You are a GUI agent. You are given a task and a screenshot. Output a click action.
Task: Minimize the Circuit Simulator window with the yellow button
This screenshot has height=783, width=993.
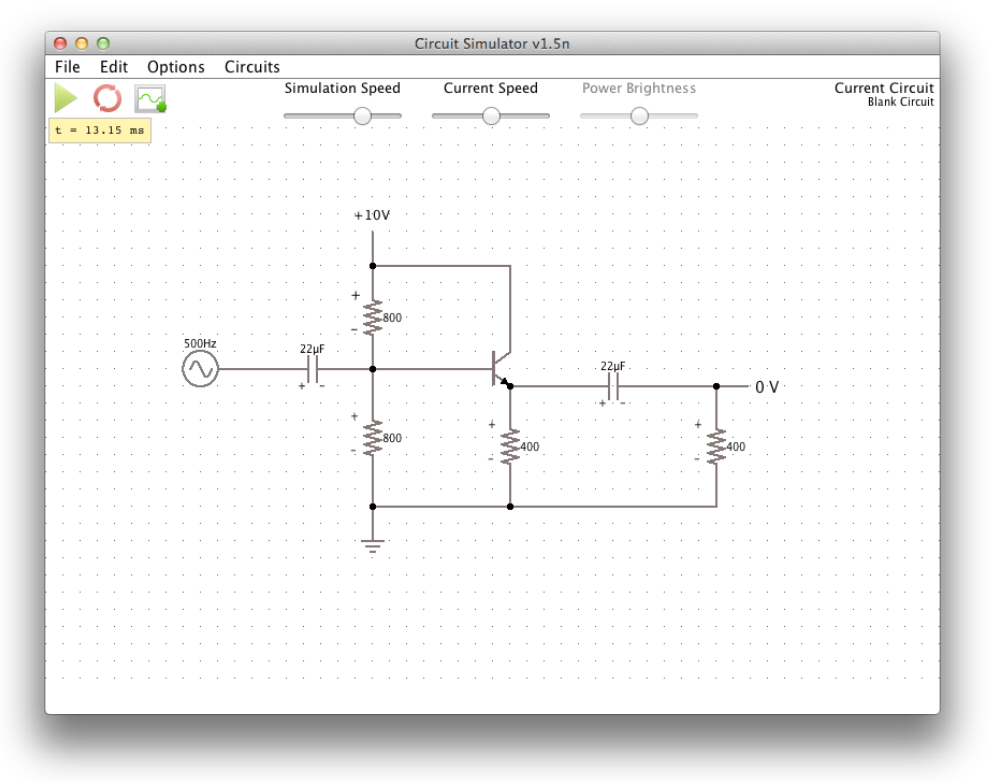tap(82, 43)
